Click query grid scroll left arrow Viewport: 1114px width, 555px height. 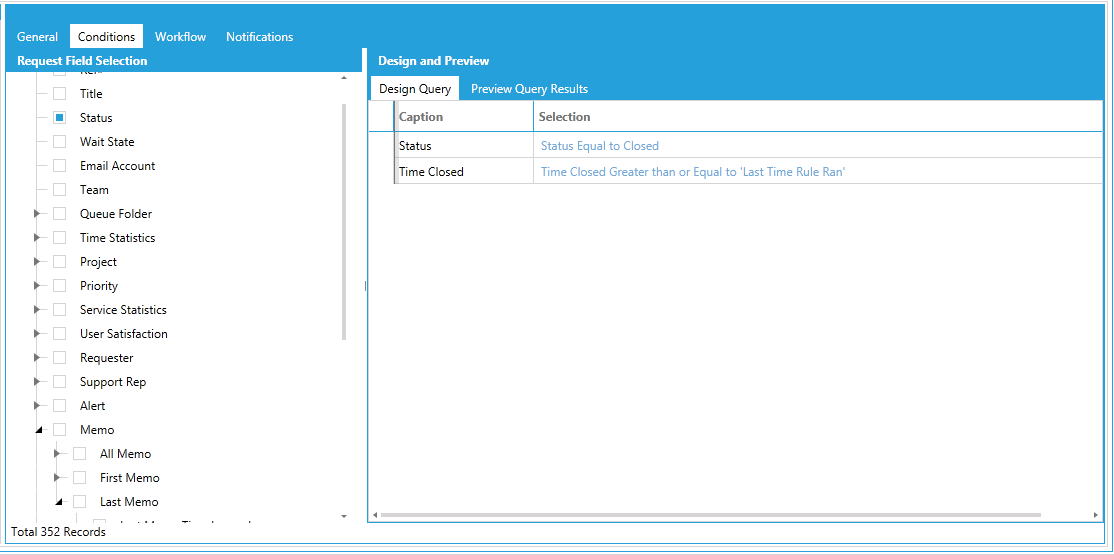(x=375, y=514)
